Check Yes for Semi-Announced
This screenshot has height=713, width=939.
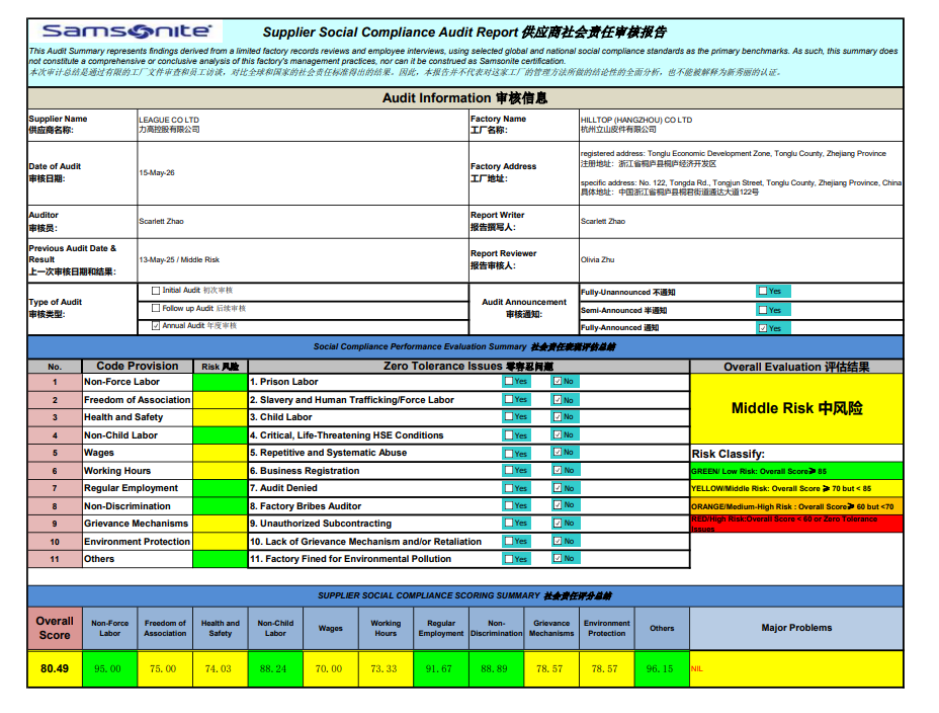coord(763,310)
